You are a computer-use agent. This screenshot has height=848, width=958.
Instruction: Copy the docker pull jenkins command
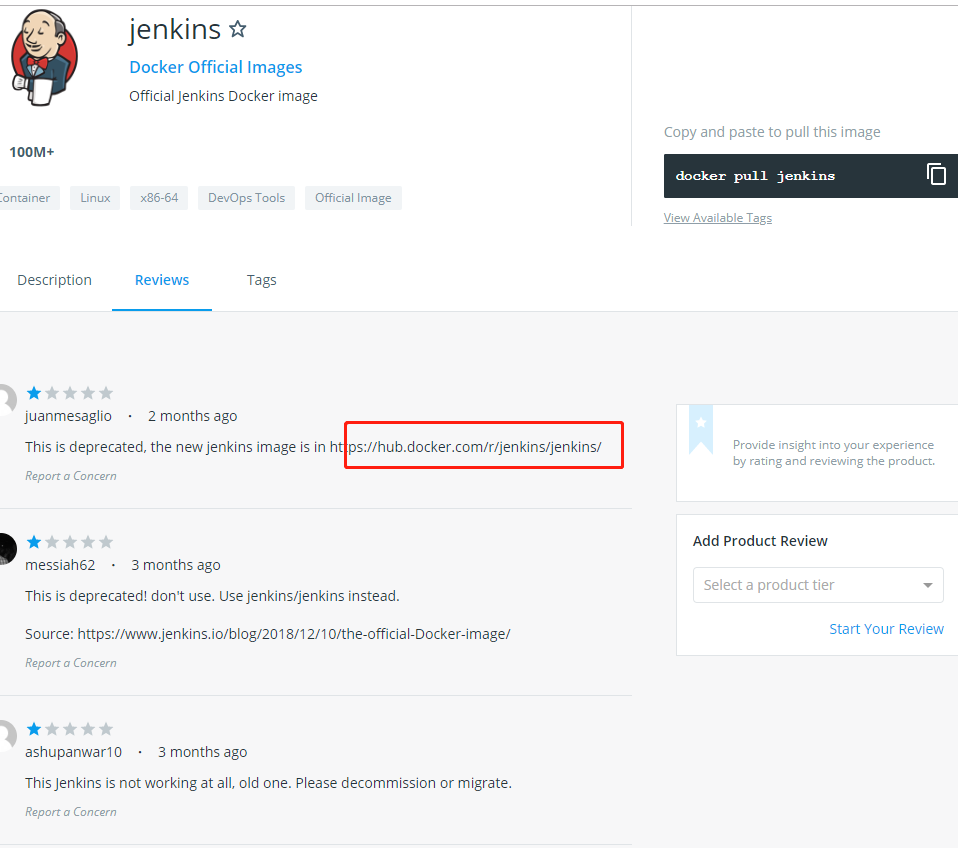pos(936,175)
